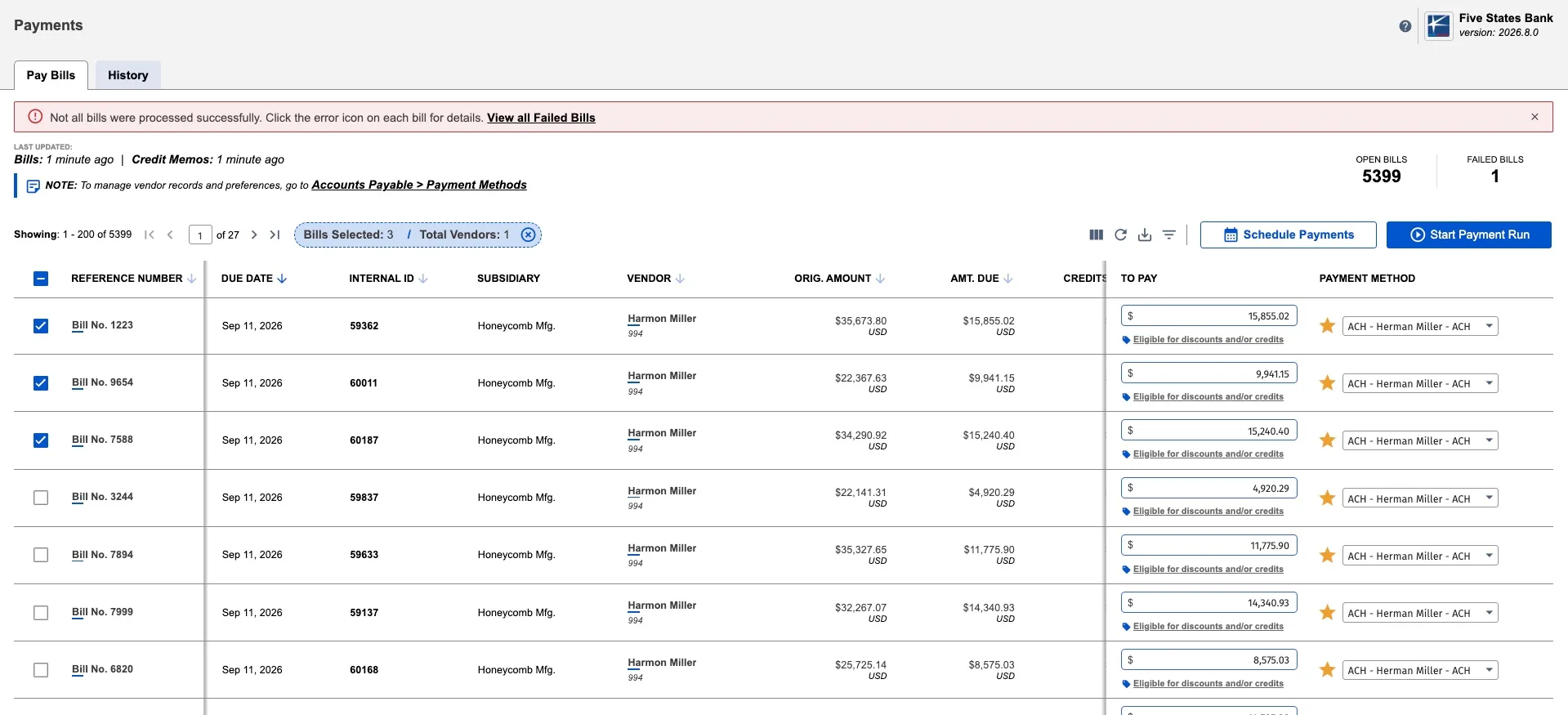Click preferred star for Bill No. 1223
1568x715 pixels.
tap(1328, 326)
